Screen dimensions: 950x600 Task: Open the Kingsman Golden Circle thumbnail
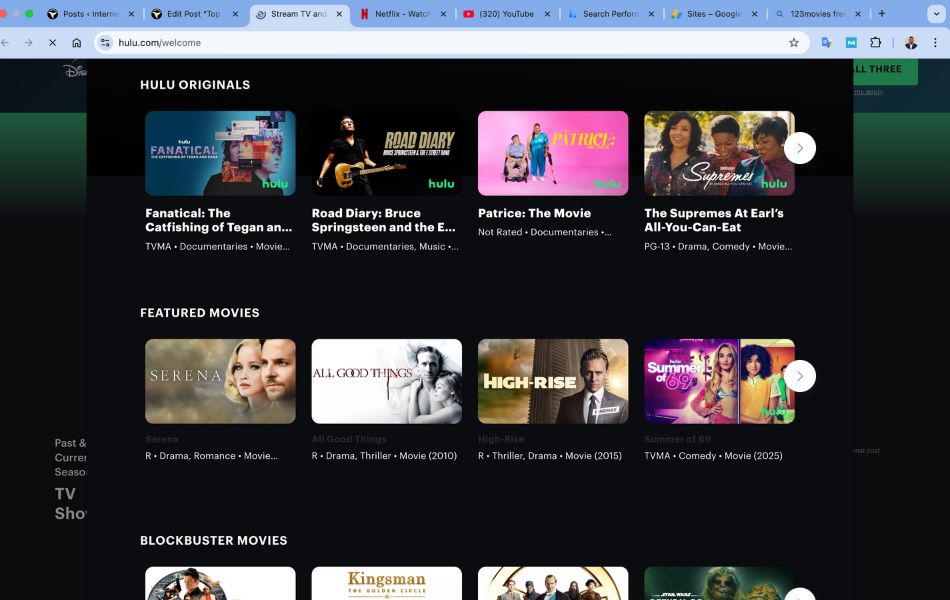point(387,583)
